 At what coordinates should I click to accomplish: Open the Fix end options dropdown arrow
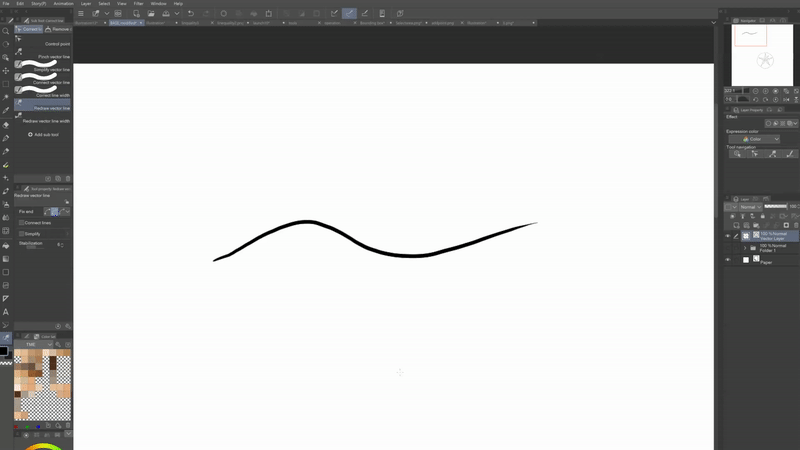point(68,211)
